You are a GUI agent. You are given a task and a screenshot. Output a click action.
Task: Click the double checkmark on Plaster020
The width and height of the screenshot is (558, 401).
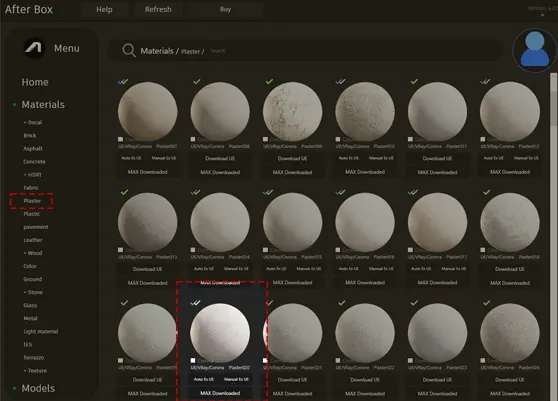pyautogui.click(x=195, y=303)
